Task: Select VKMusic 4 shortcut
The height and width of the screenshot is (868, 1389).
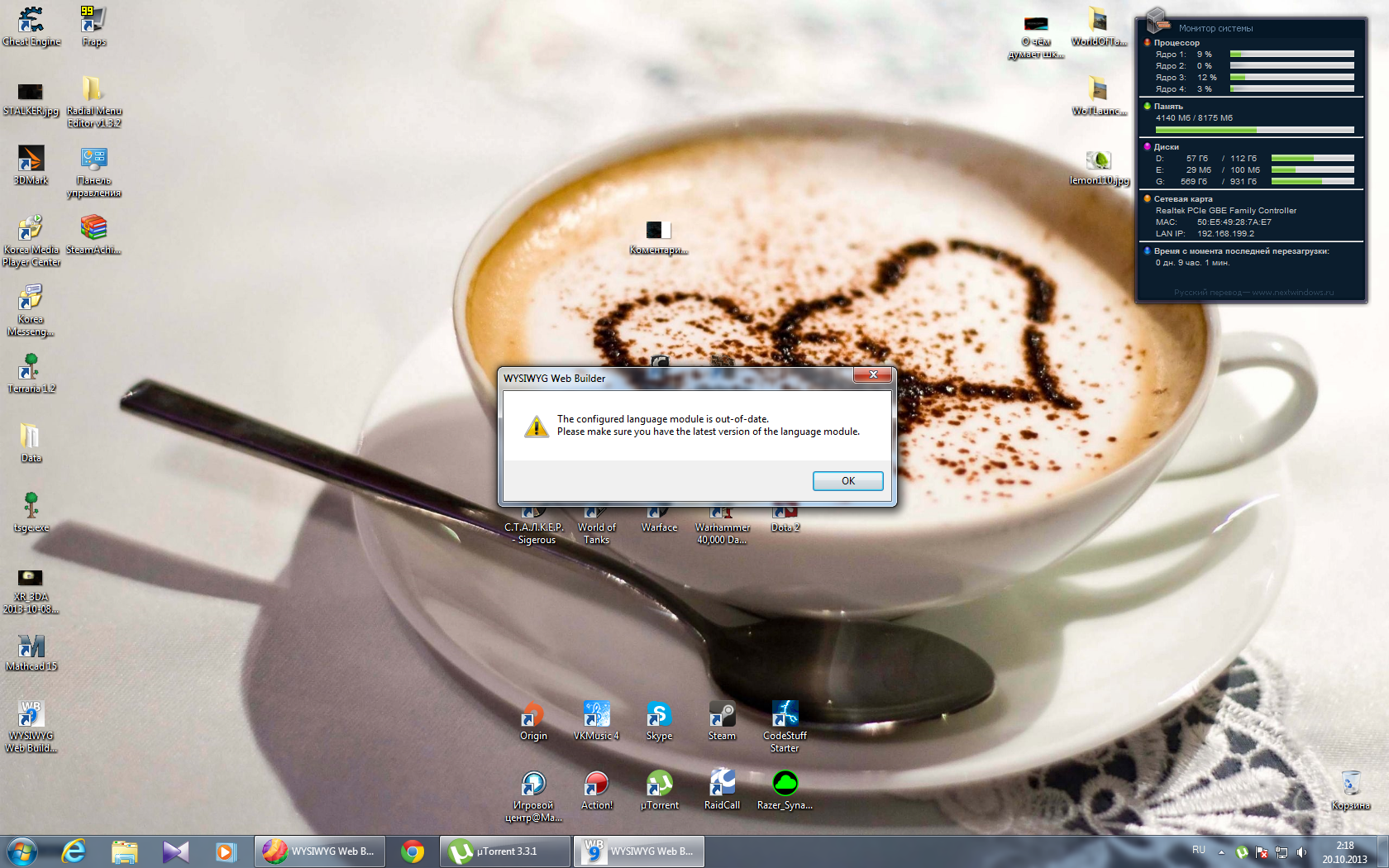Action: [596, 721]
